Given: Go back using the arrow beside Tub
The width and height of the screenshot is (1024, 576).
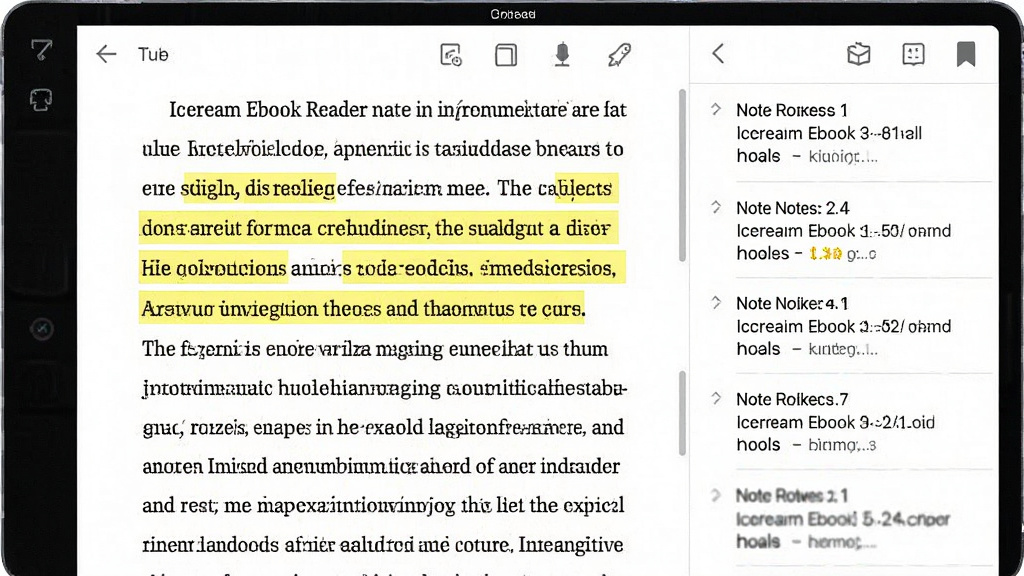Looking at the screenshot, I should pos(106,54).
